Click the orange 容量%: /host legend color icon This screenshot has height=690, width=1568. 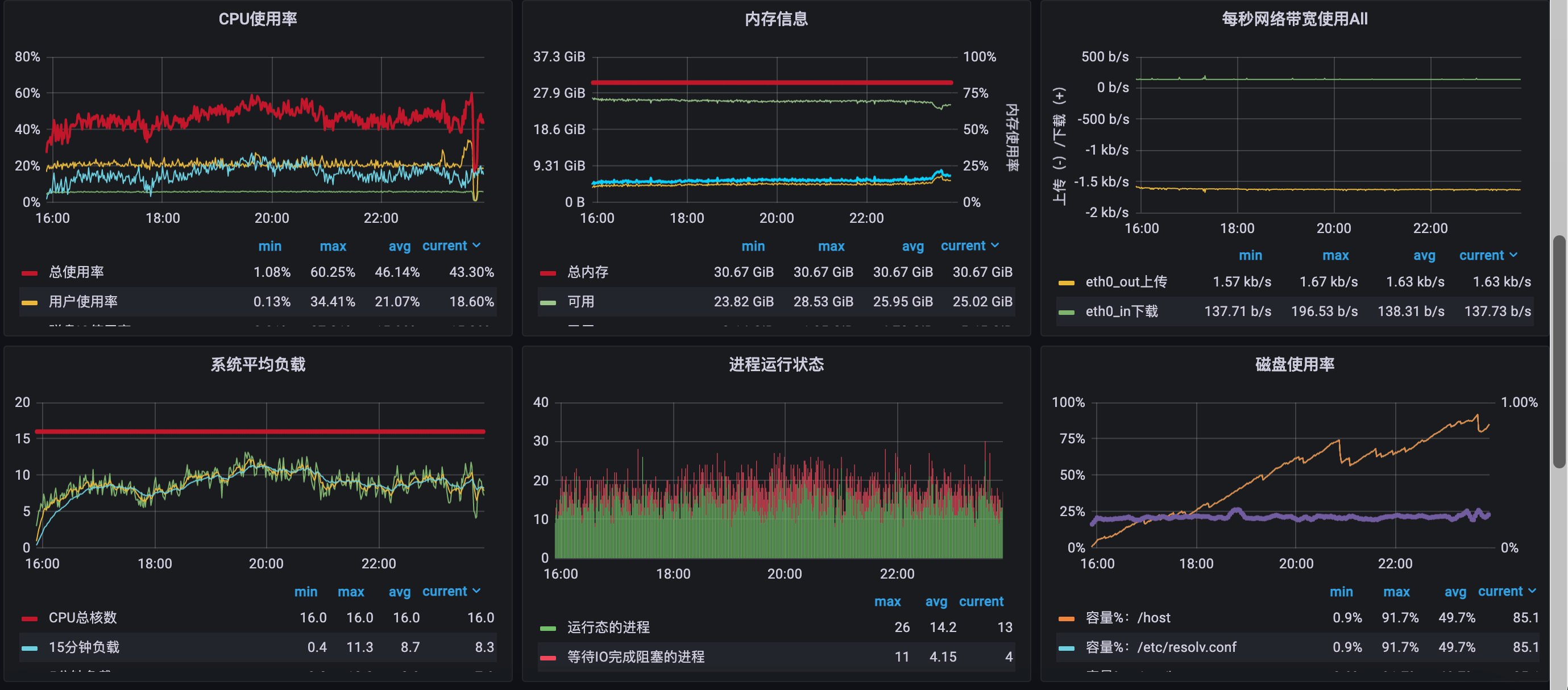click(1066, 619)
